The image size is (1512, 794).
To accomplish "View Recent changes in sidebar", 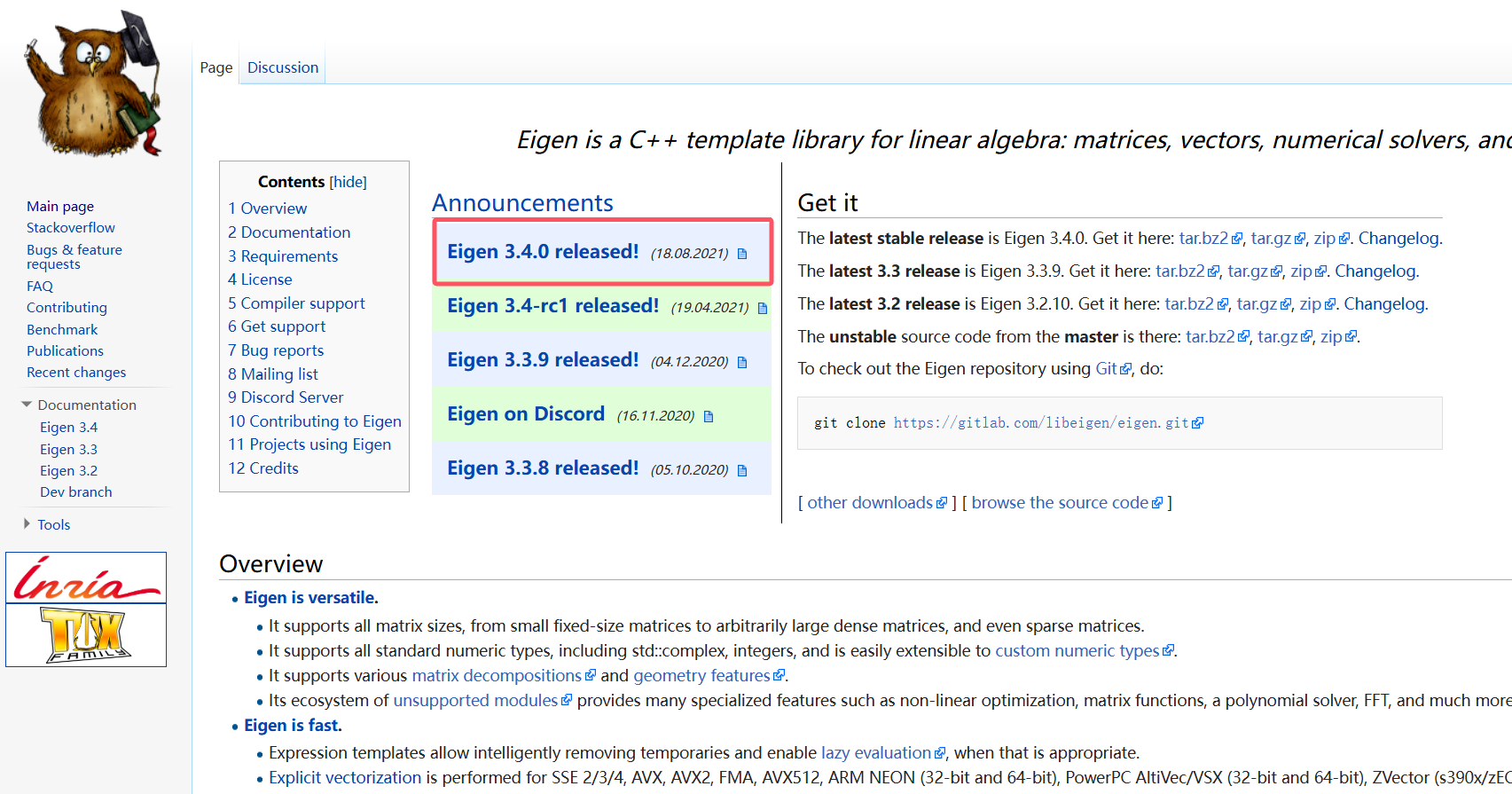I will pyautogui.click(x=76, y=373).
